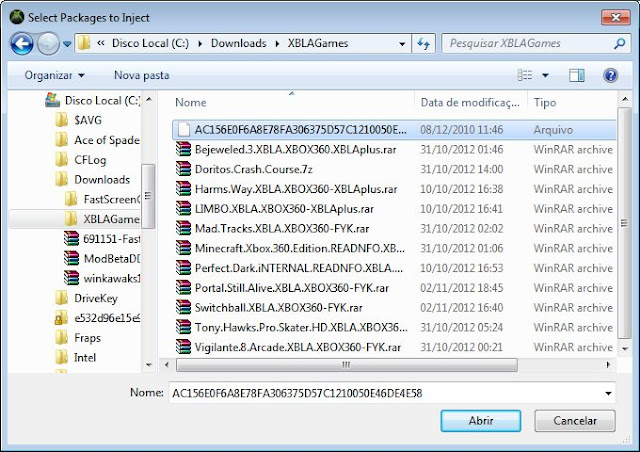Open the arrow after Disco Local (C:) breadcrumb

click(200, 43)
